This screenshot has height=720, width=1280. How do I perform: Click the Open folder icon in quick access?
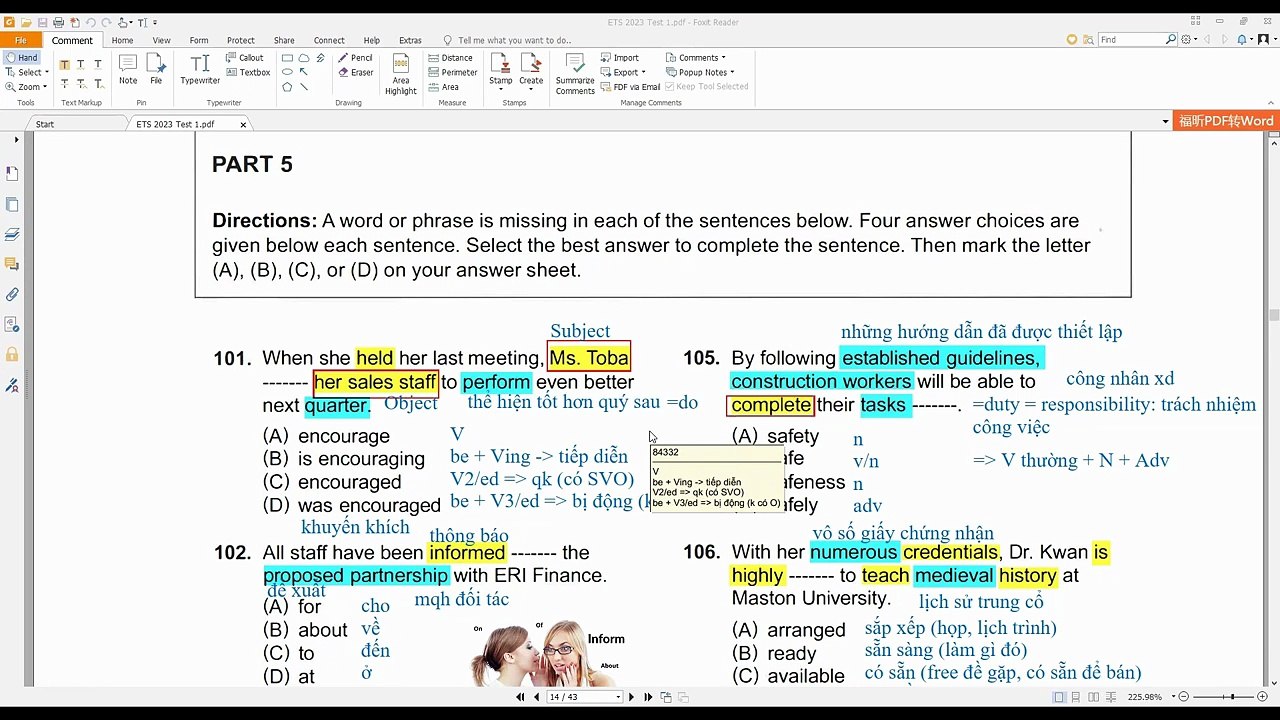tap(26, 22)
